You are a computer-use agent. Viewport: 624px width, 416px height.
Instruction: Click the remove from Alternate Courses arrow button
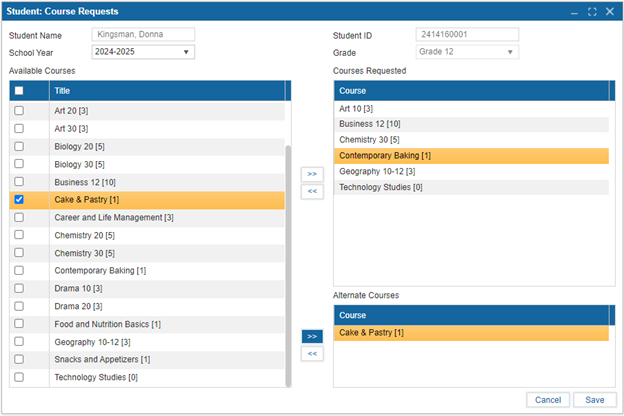point(312,353)
